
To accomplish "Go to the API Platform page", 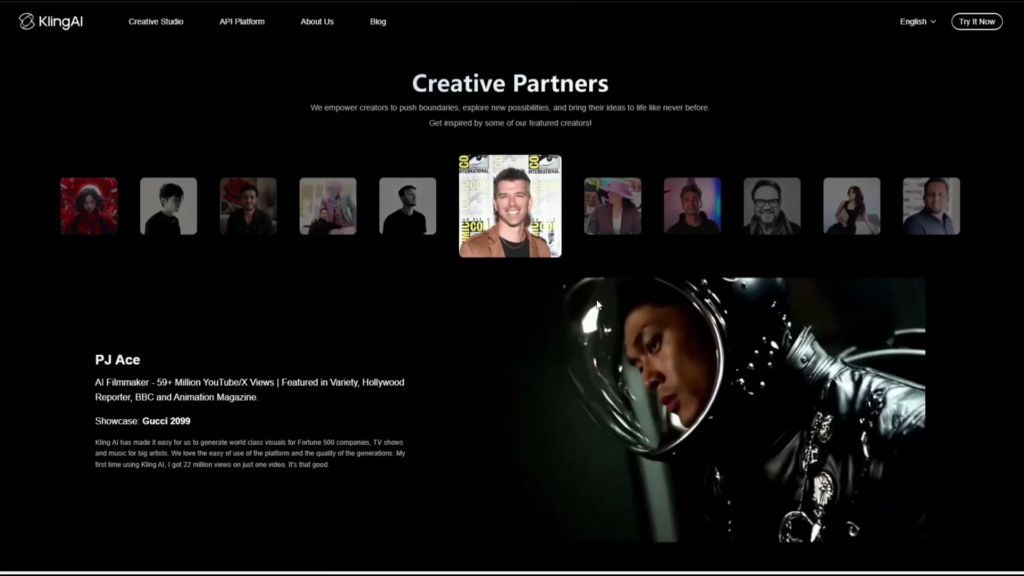I will point(242,22).
